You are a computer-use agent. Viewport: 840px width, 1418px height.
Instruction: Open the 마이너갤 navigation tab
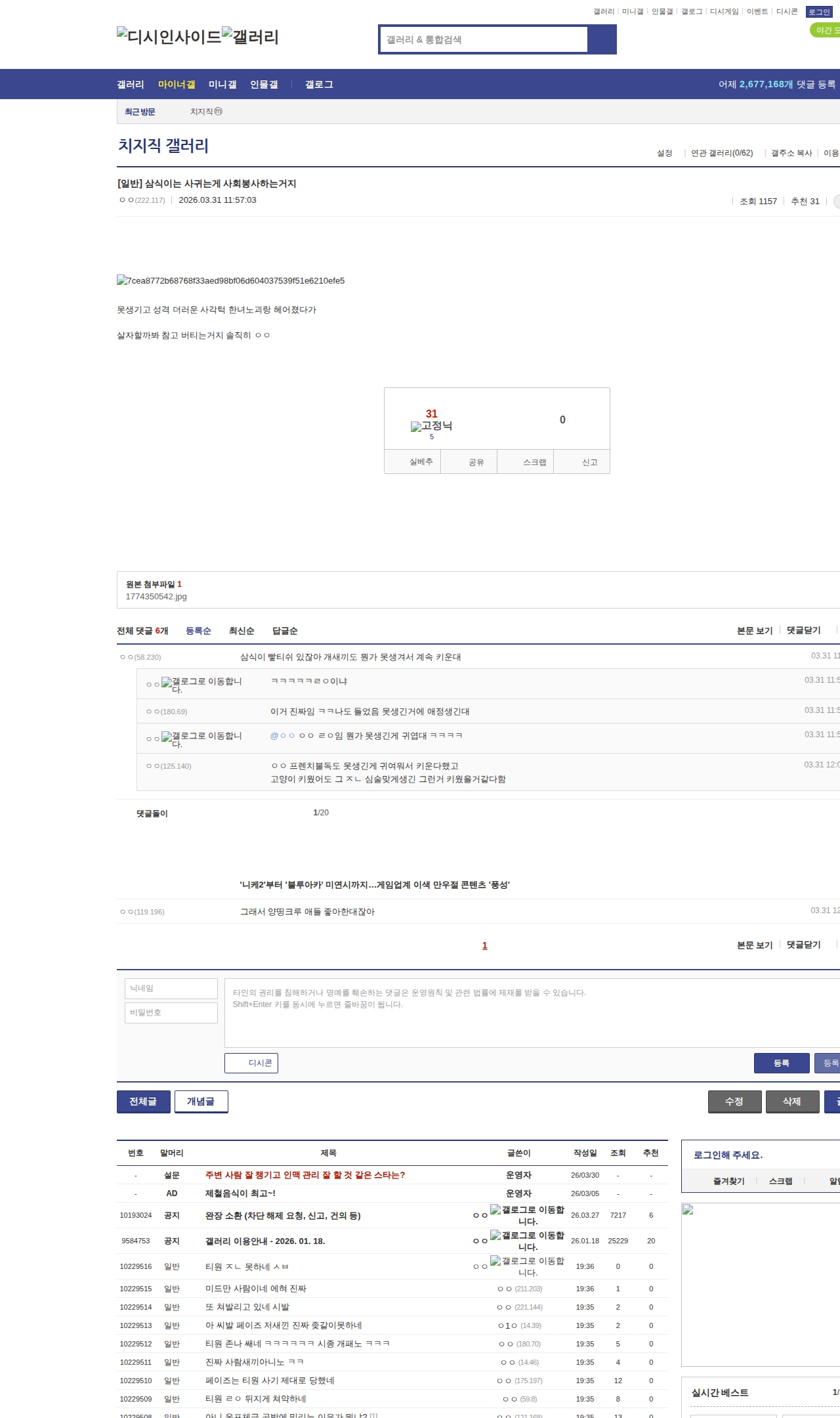pyautogui.click(x=176, y=85)
